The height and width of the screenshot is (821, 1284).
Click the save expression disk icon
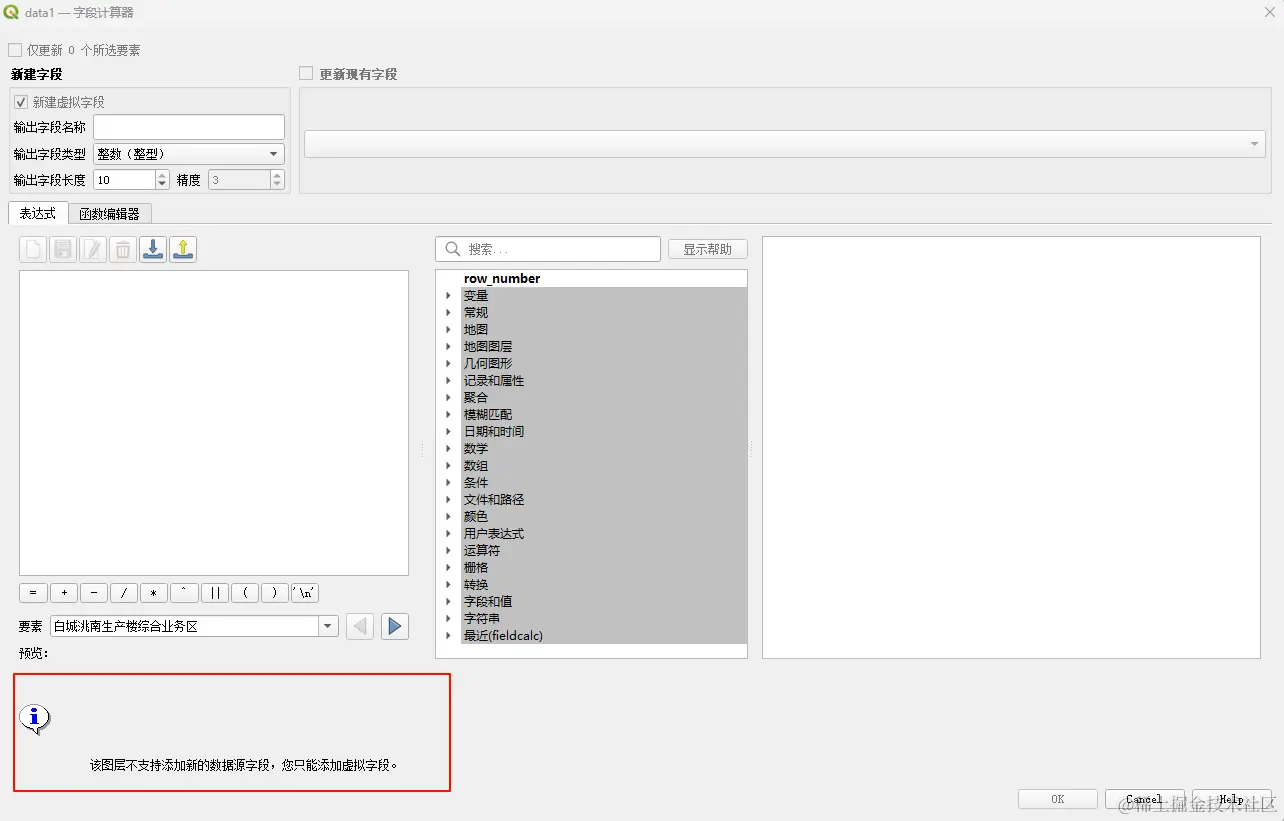(63, 250)
